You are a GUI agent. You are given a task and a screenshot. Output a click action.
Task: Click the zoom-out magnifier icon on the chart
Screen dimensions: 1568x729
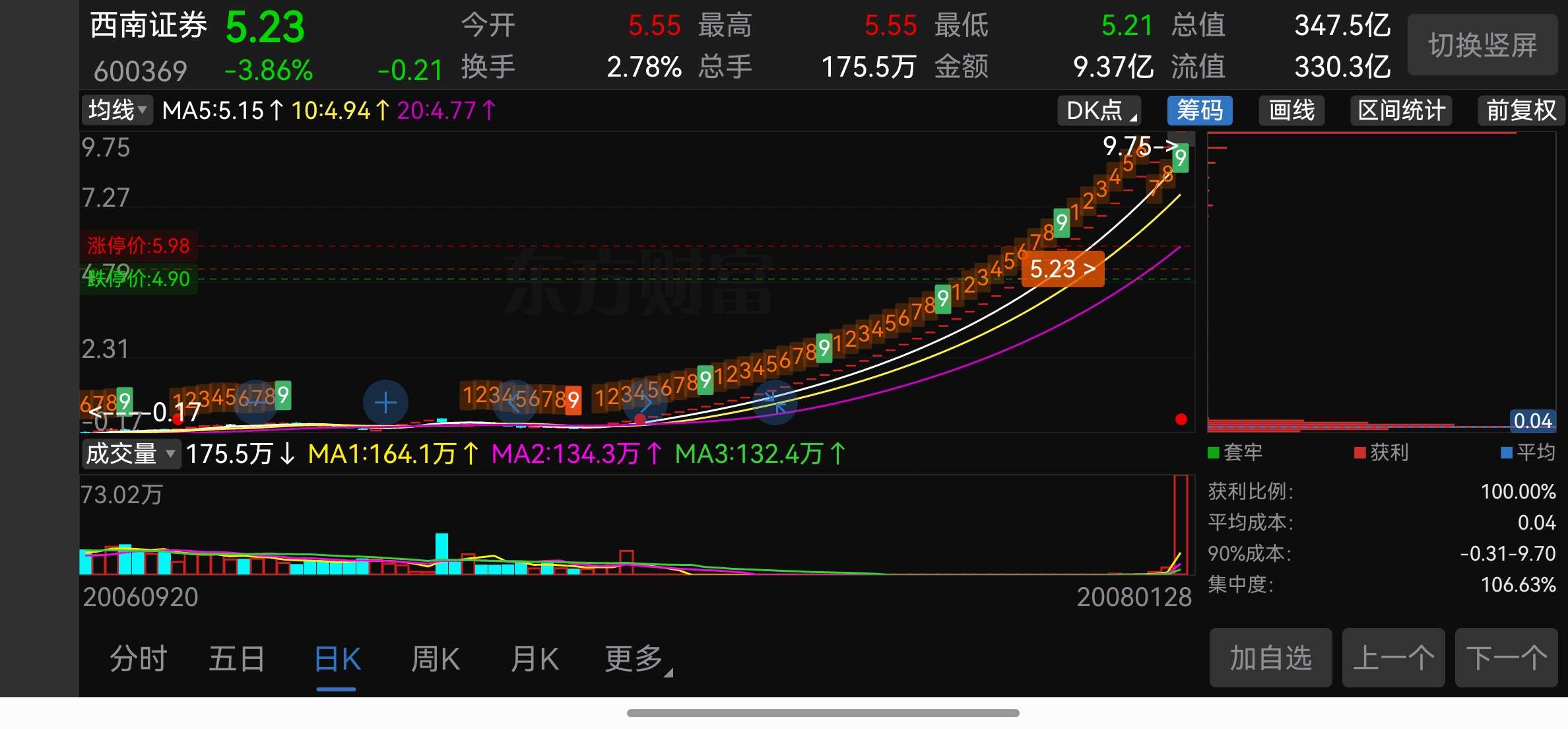pos(254,401)
